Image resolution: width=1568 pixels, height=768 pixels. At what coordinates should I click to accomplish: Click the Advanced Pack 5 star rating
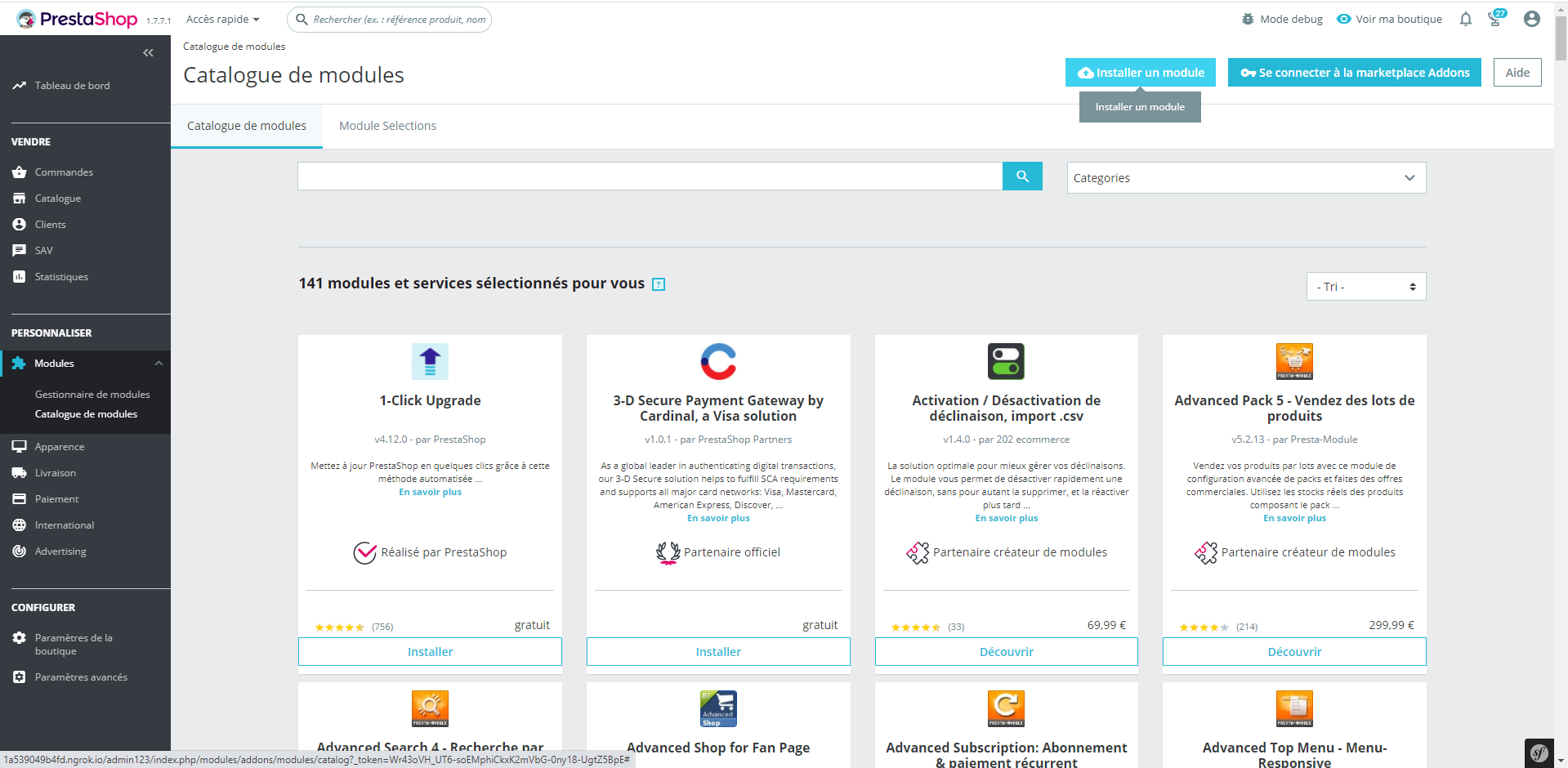coord(1204,627)
